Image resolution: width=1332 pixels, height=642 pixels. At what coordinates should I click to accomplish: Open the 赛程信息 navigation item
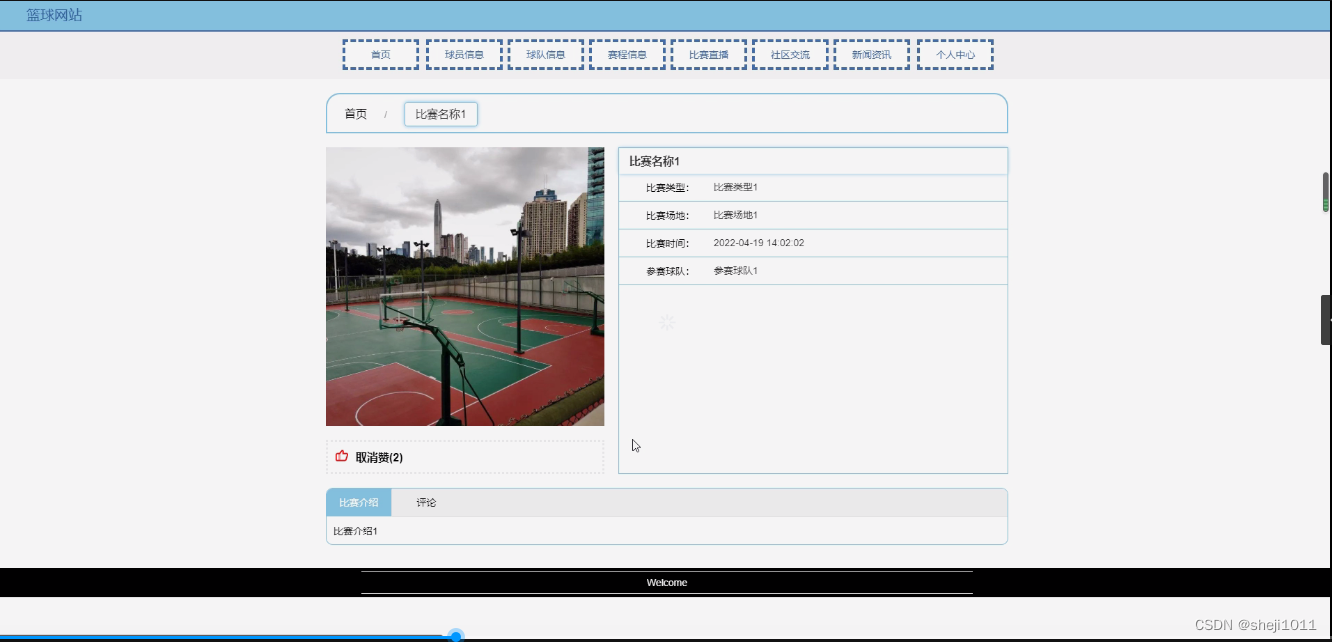pos(627,54)
